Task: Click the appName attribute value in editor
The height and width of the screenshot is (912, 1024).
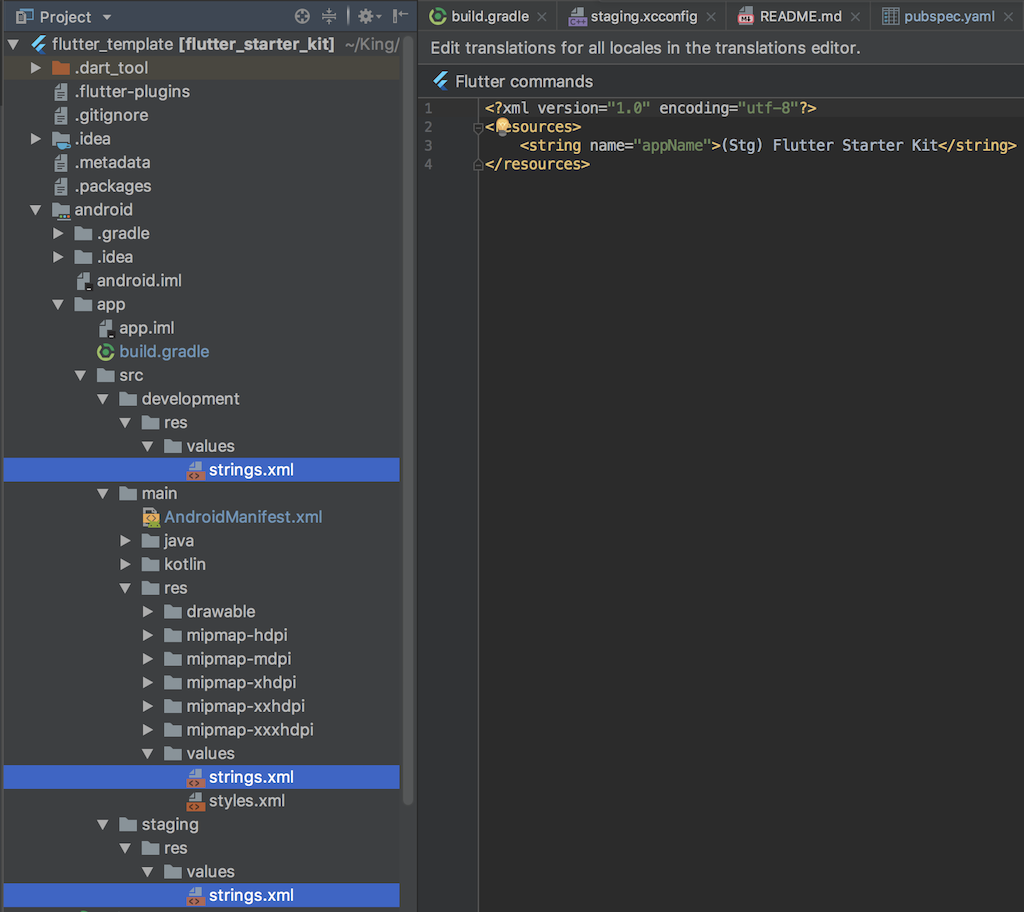Action: click(673, 145)
